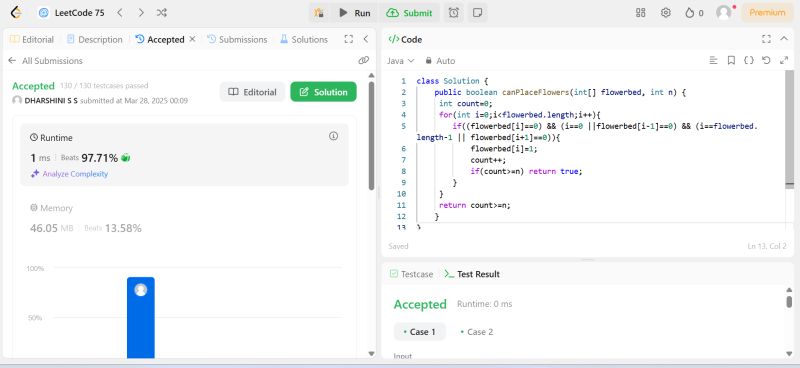The height and width of the screenshot is (368, 800).
Task: Switch to the Testcase tab
Action: click(411, 274)
